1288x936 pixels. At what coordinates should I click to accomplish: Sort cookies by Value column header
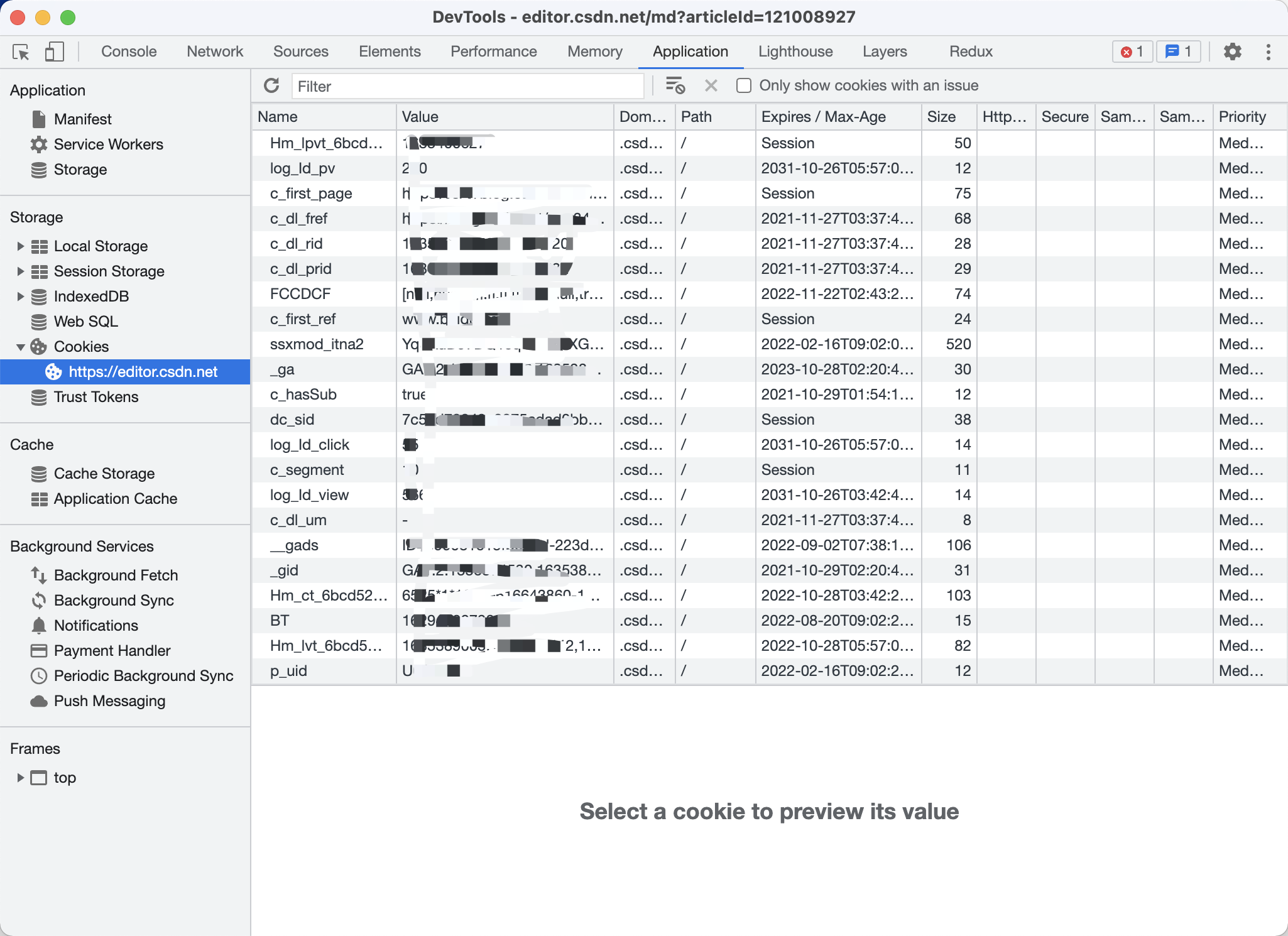tap(505, 117)
